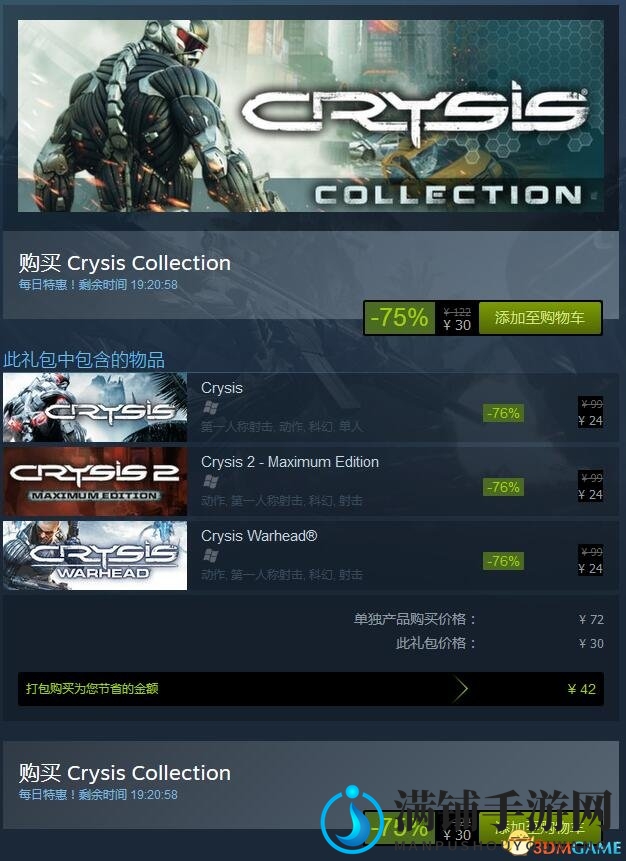
Task: Open the Crysis title link
Action: coord(222,388)
